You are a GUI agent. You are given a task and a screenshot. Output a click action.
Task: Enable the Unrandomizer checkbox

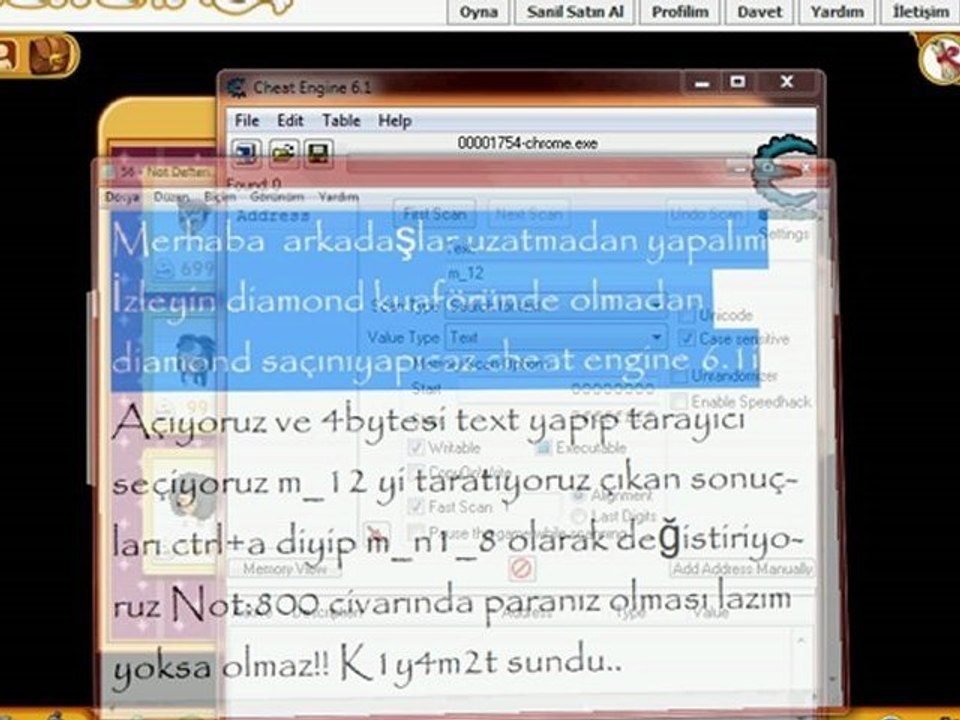679,376
